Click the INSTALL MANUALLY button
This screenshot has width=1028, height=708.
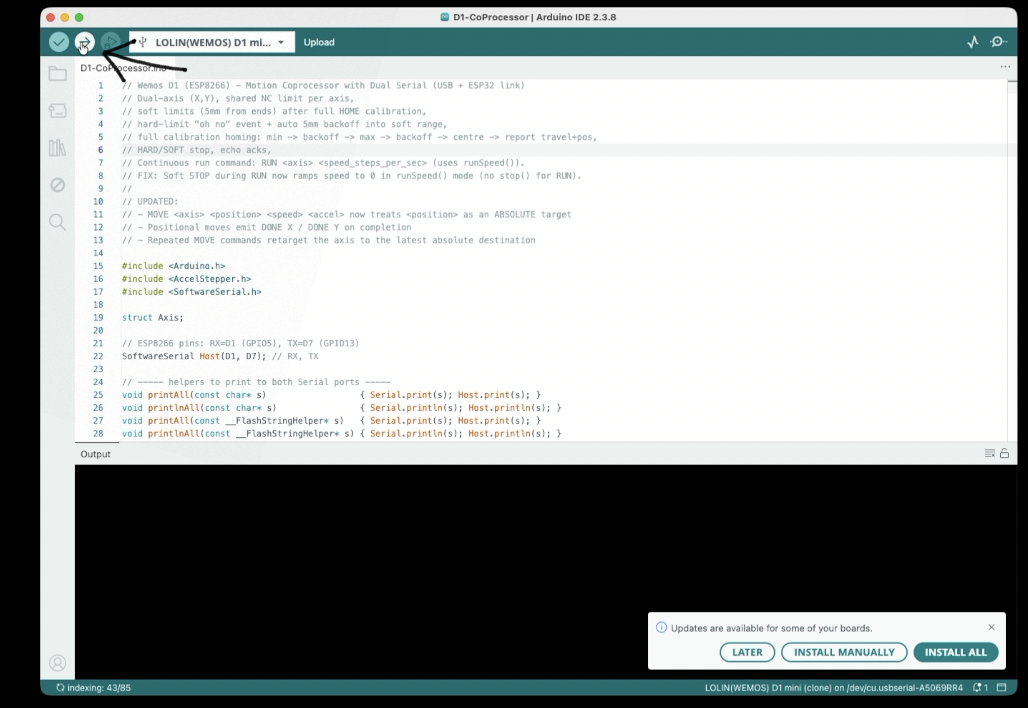pos(844,652)
